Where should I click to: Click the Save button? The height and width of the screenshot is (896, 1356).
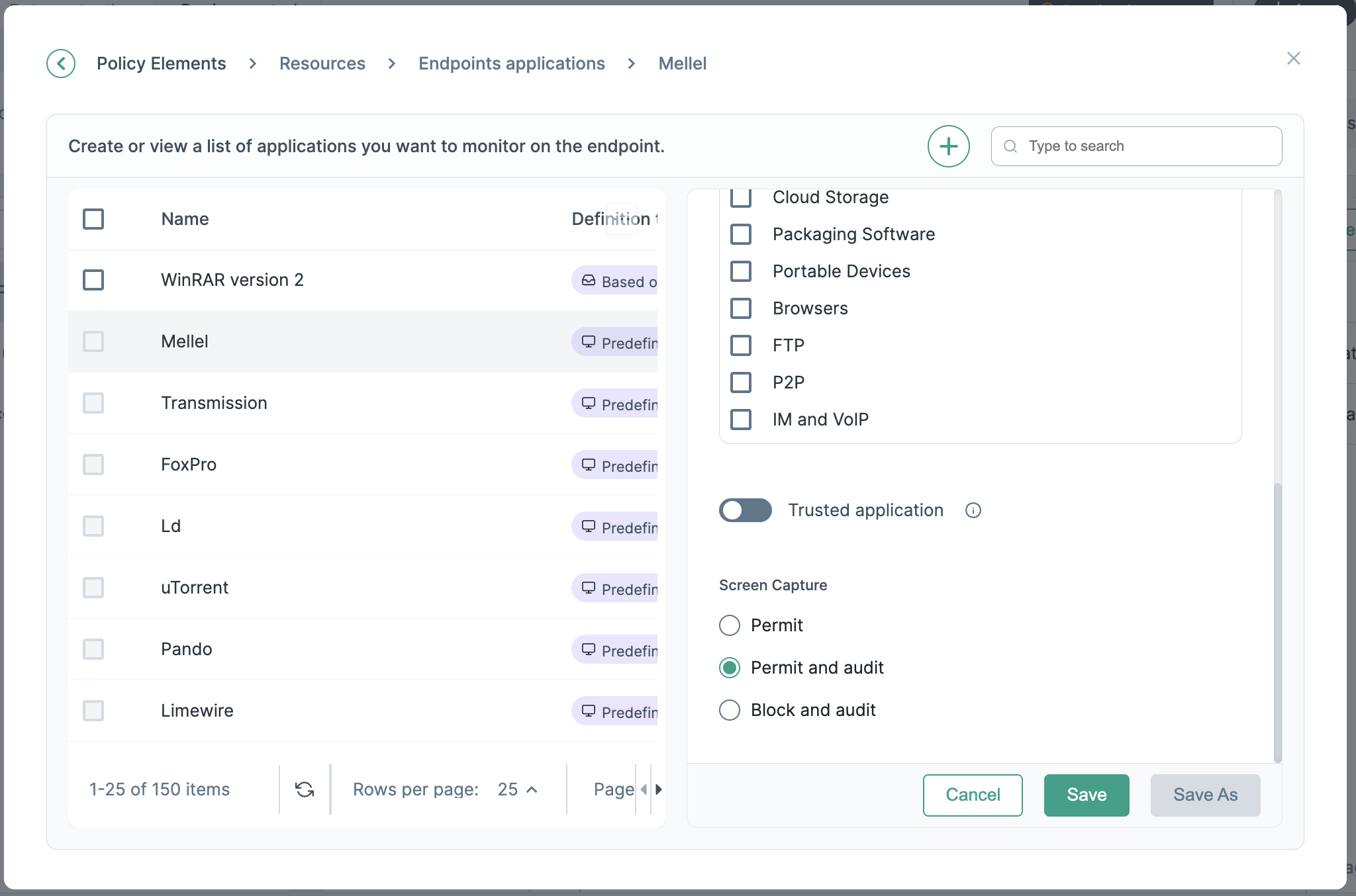[x=1086, y=795]
